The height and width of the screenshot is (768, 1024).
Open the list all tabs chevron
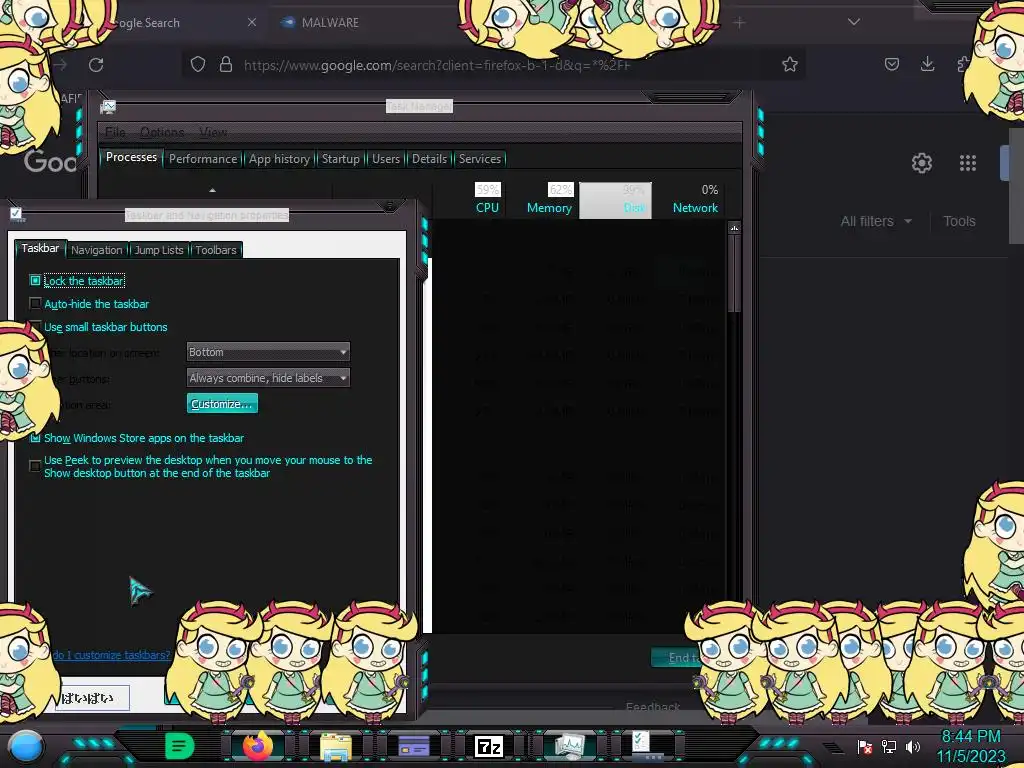click(x=854, y=22)
